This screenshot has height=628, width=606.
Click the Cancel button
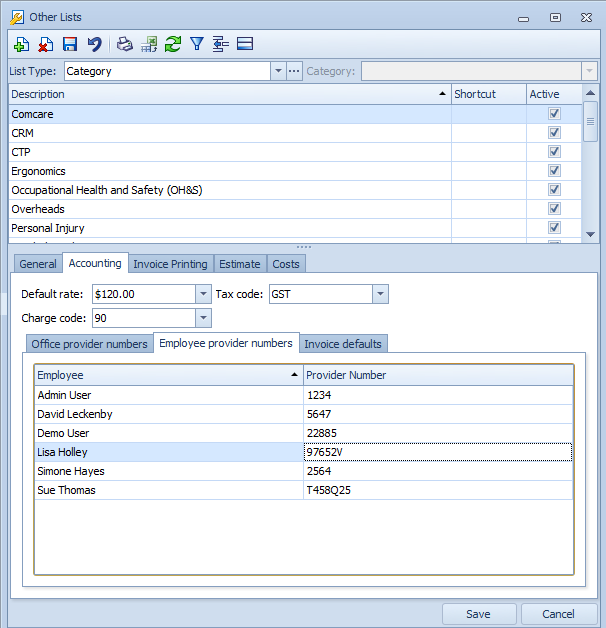[558, 614]
